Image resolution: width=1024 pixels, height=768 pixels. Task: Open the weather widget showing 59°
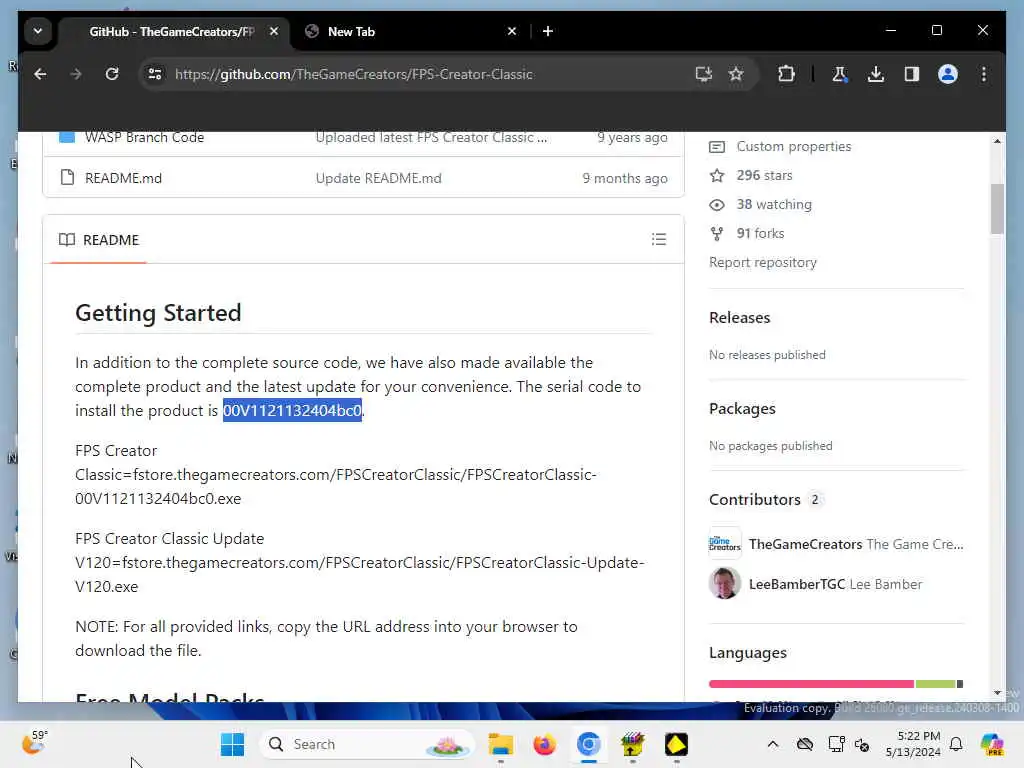(x=35, y=743)
